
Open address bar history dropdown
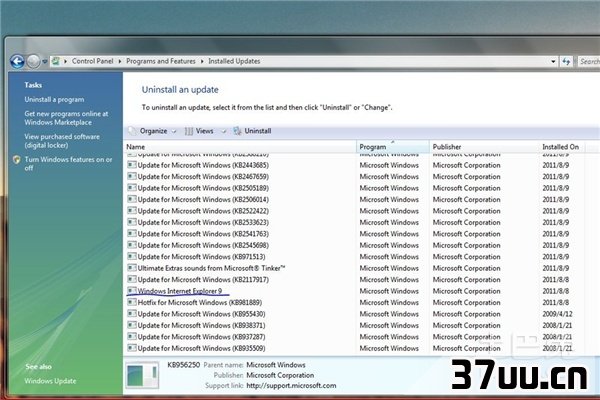(x=553, y=61)
